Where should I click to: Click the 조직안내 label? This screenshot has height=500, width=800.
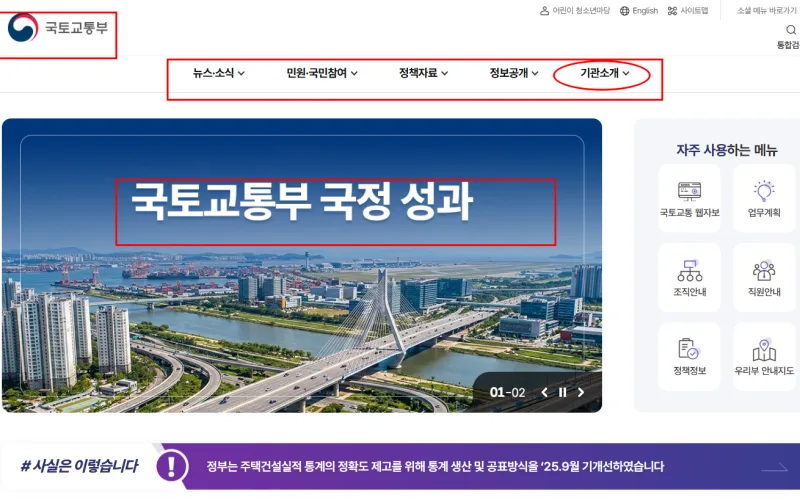tap(690, 292)
